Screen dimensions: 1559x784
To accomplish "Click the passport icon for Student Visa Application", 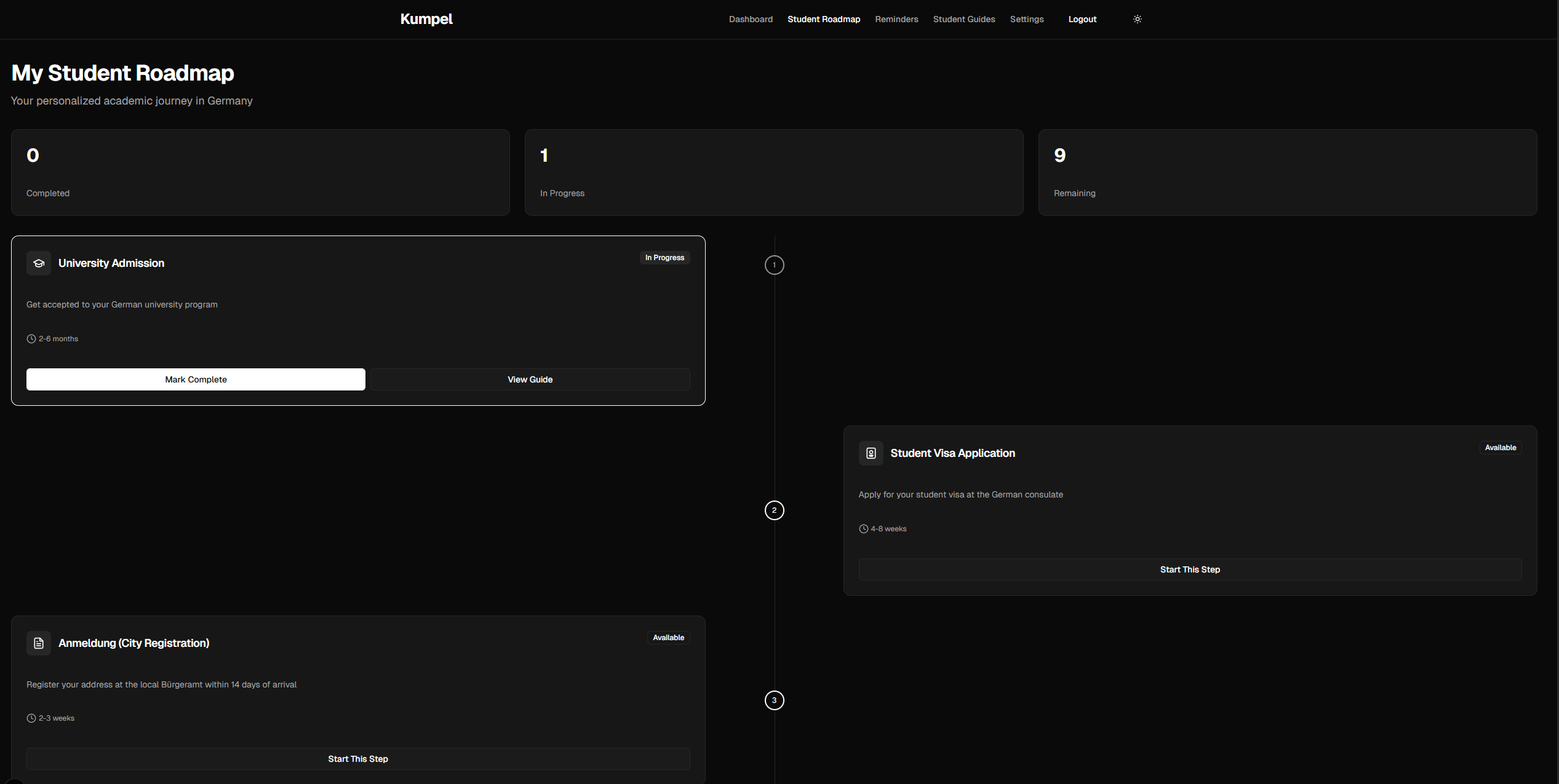I will pyautogui.click(x=871, y=453).
